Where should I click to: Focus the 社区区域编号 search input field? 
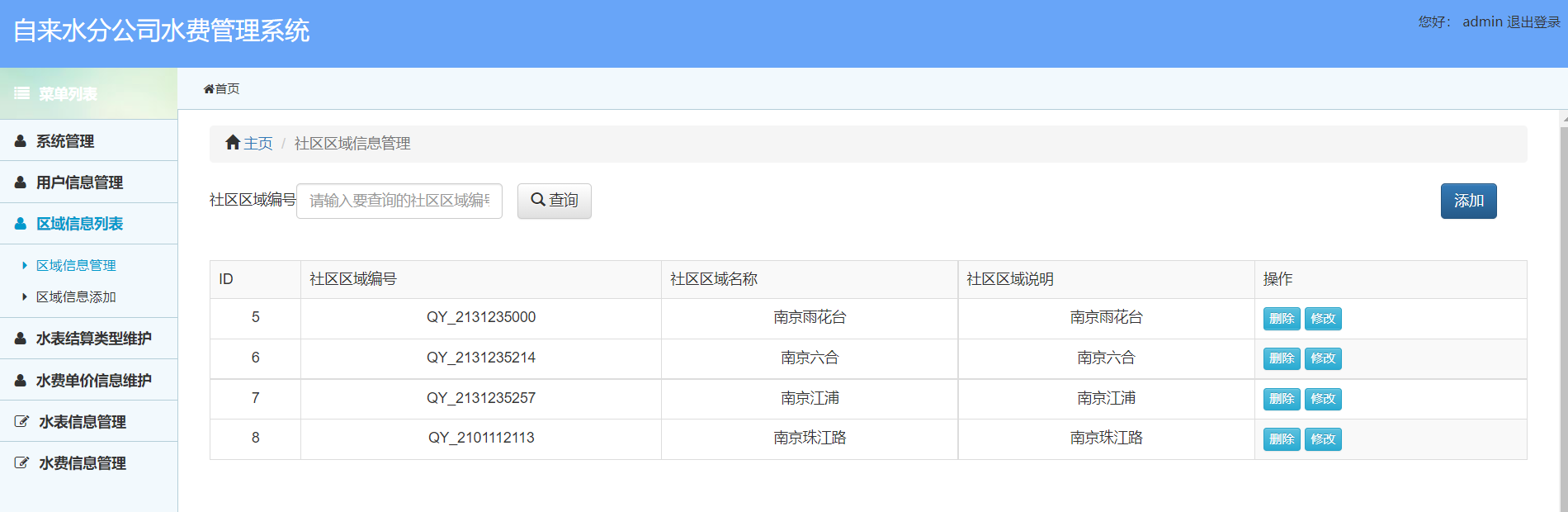[x=399, y=201]
